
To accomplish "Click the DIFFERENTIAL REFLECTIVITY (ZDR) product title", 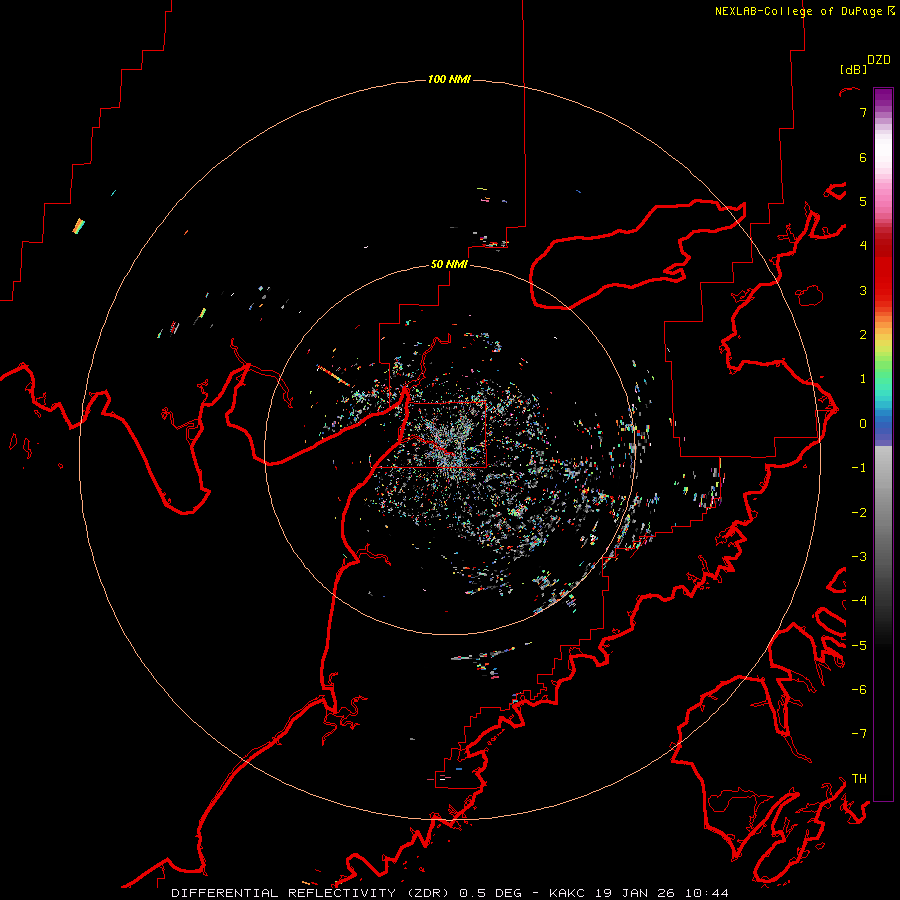I will (312, 893).
